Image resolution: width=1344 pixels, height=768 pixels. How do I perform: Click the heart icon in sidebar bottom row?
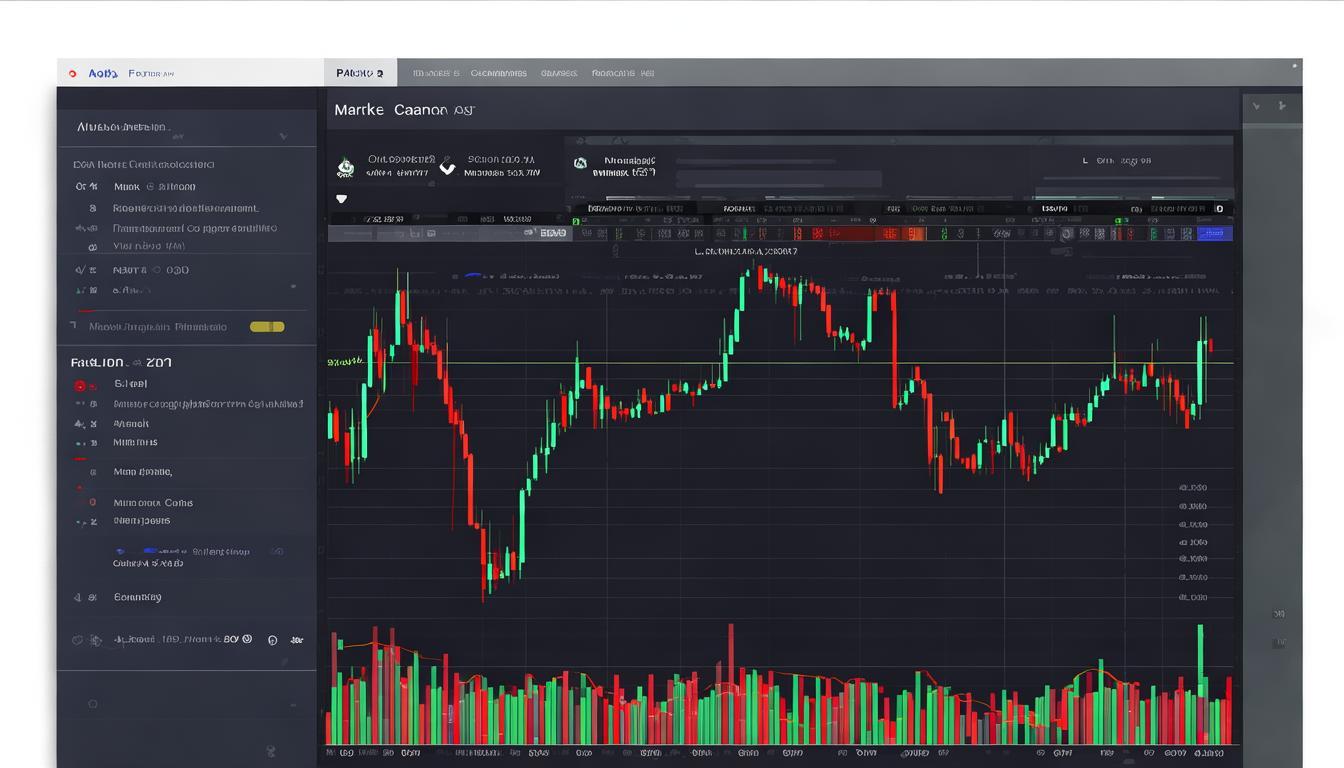(x=77, y=640)
